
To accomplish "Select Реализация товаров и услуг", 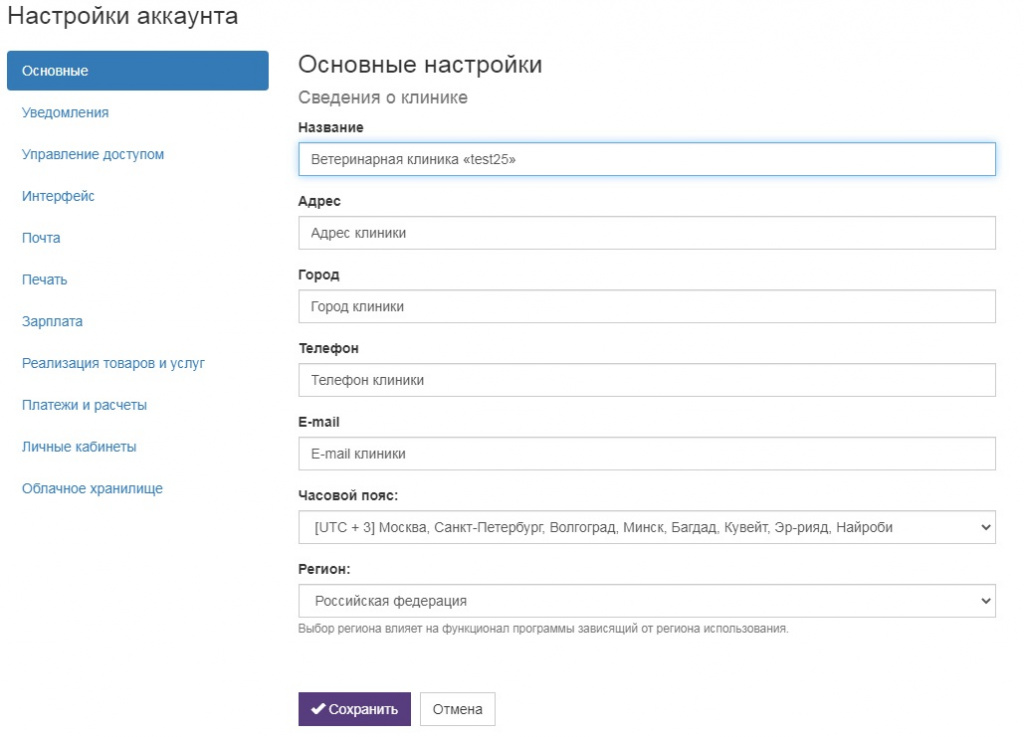I will 113,363.
